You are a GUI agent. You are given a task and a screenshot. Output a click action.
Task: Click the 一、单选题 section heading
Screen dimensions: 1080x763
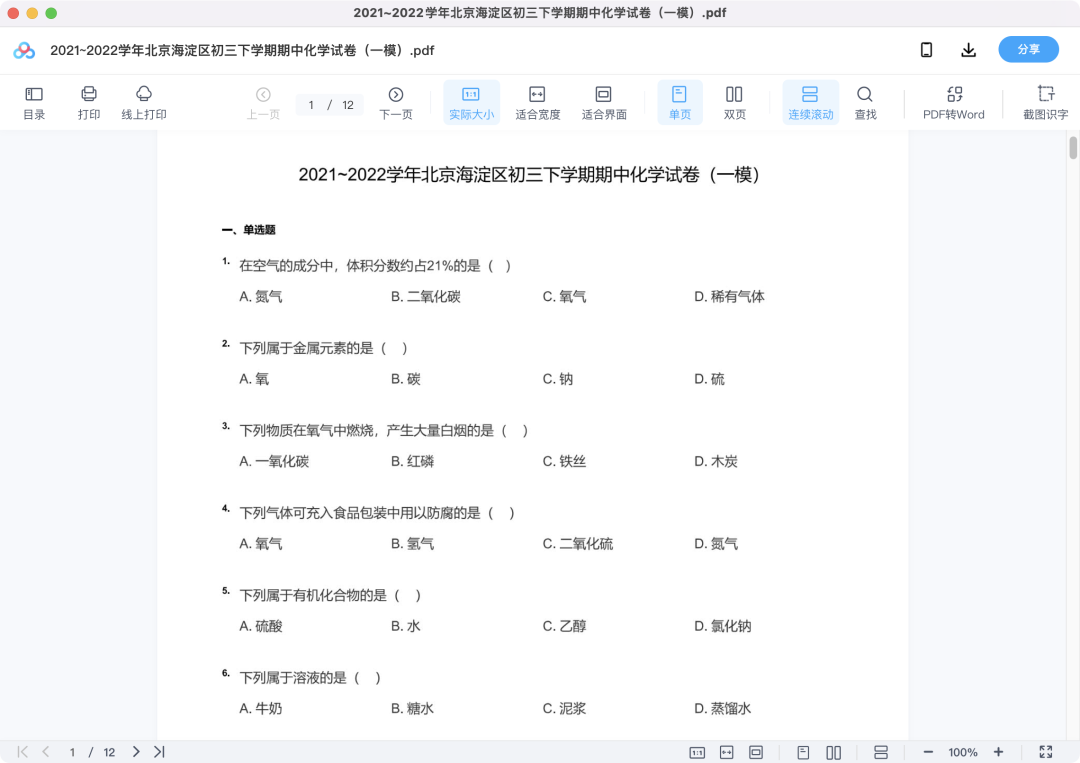[x=249, y=230]
